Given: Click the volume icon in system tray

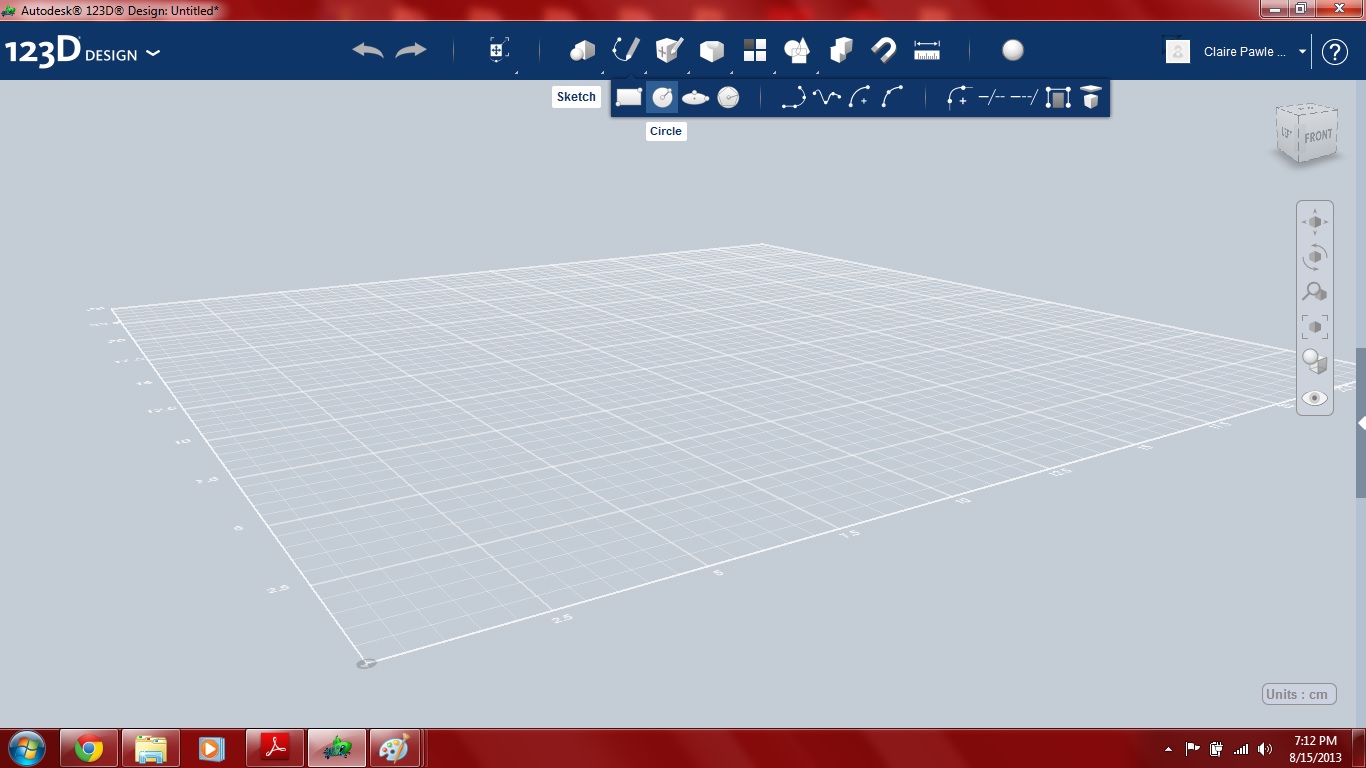Looking at the screenshot, I should coord(1265,748).
